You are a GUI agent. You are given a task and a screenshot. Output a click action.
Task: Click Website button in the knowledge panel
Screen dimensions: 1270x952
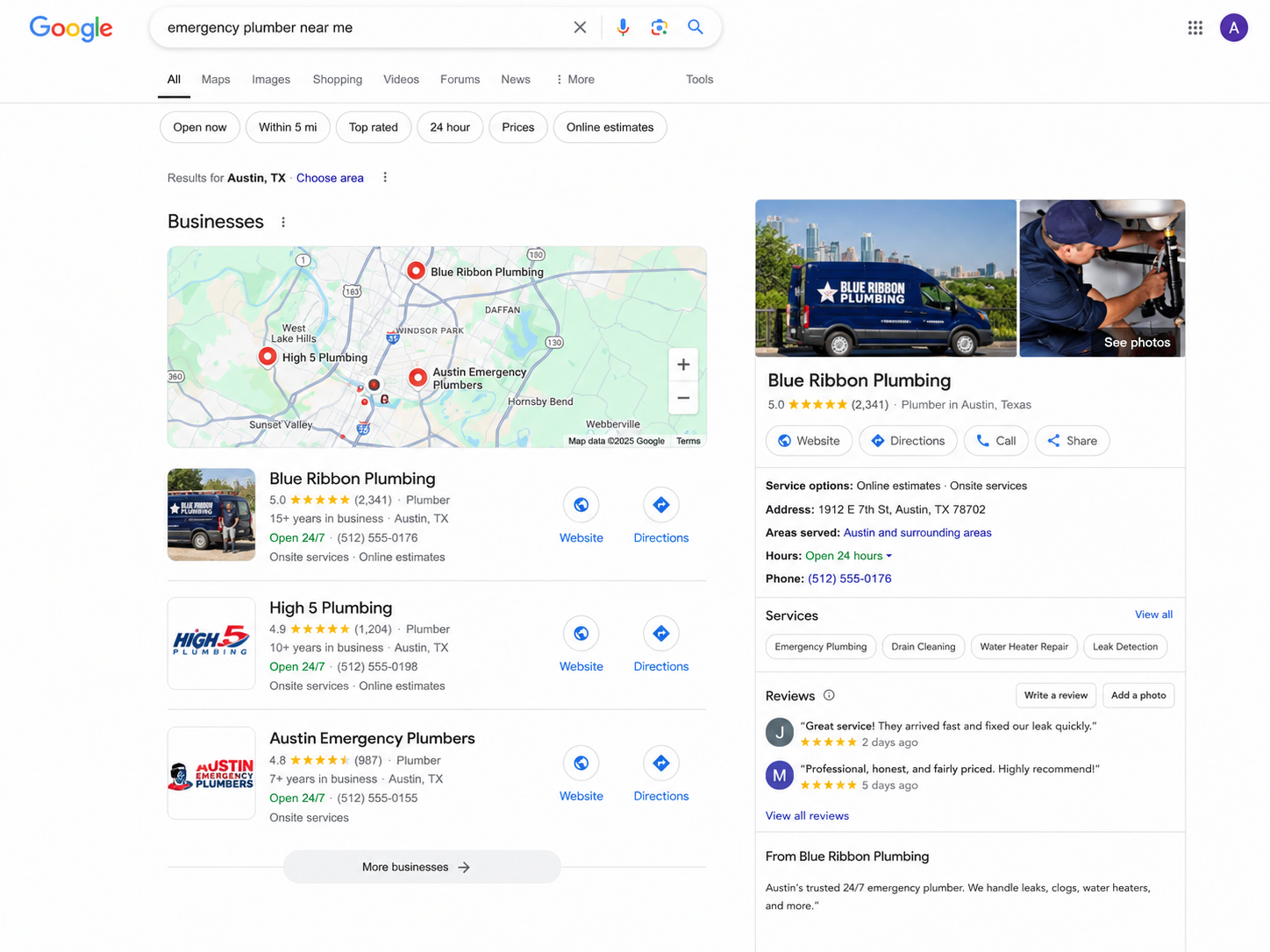coord(809,441)
